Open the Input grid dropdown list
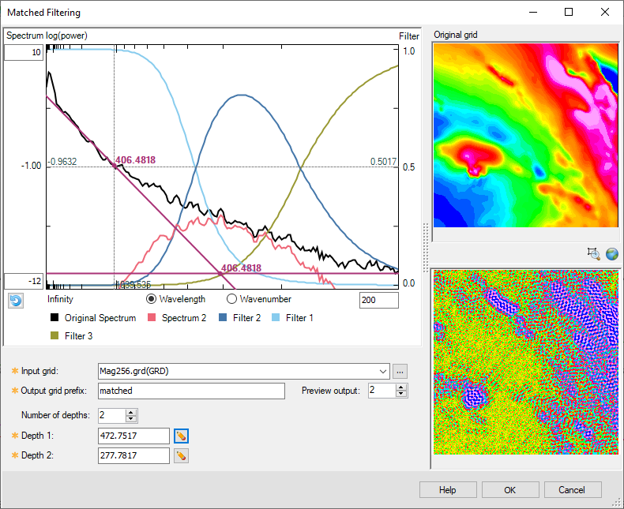 coord(383,371)
